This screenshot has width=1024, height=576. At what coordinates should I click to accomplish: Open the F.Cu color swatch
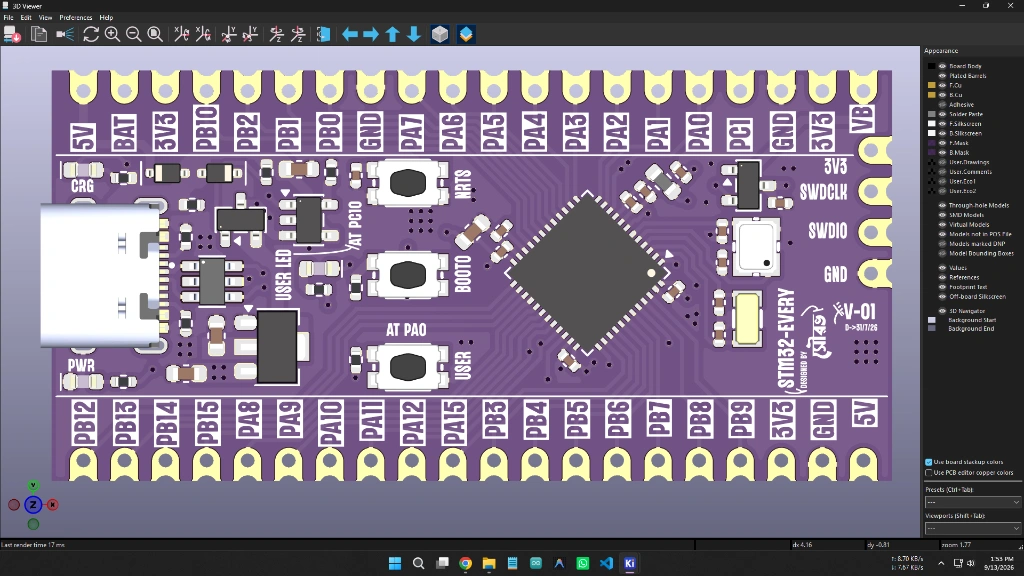pos(932,86)
